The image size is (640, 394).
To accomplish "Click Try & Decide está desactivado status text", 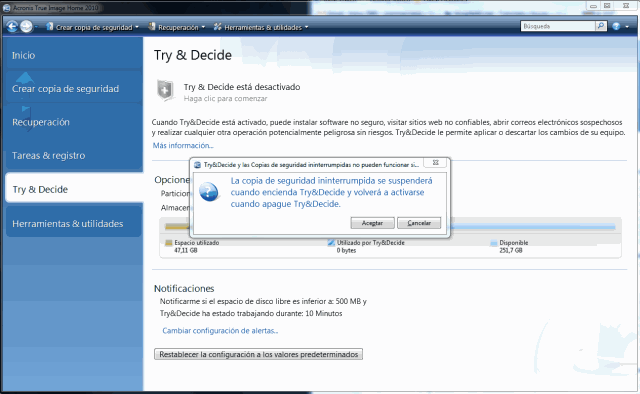I will click(x=242, y=87).
